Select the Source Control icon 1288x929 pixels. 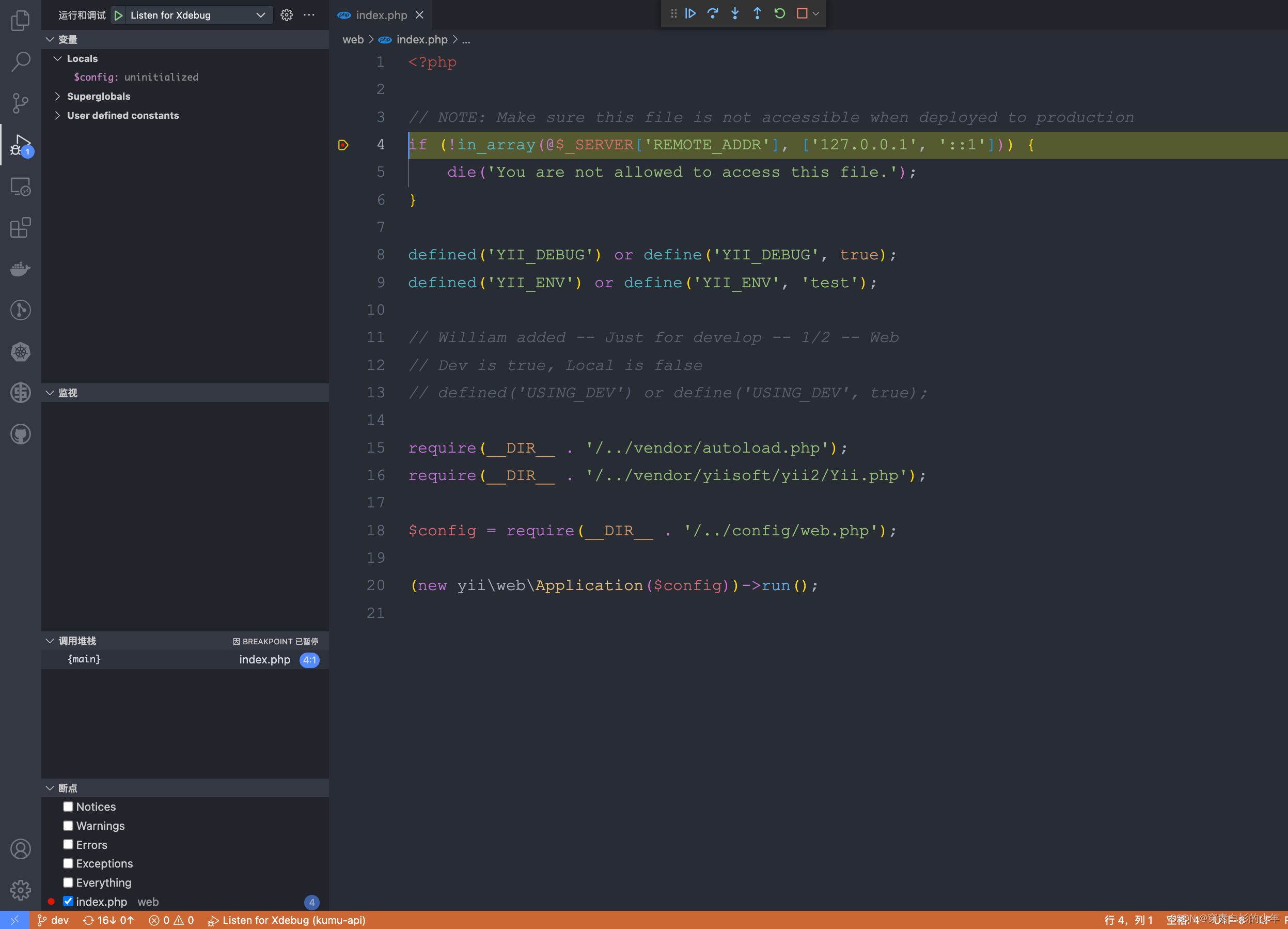pyautogui.click(x=21, y=103)
